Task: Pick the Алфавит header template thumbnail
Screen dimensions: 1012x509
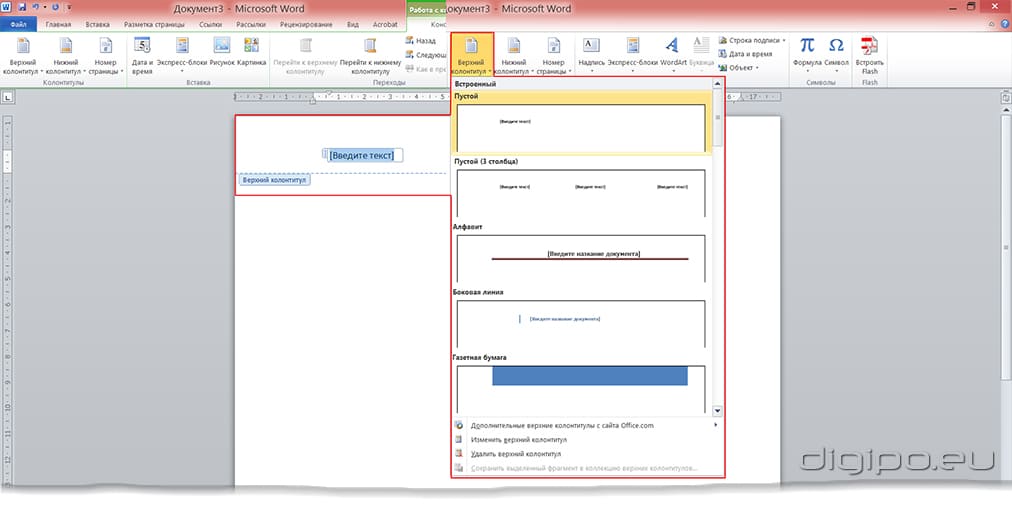Action: pyautogui.click(x=580, y=258)
